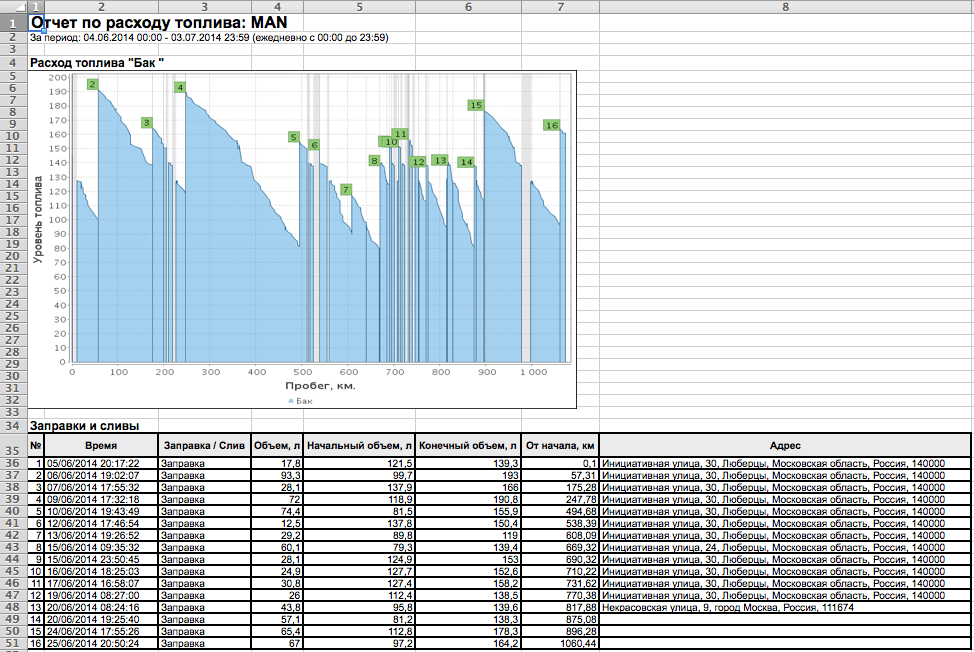The height and width of the screenshot is (652, 974).
Task: Select the distance cell "57,31"
Action: 560,476
